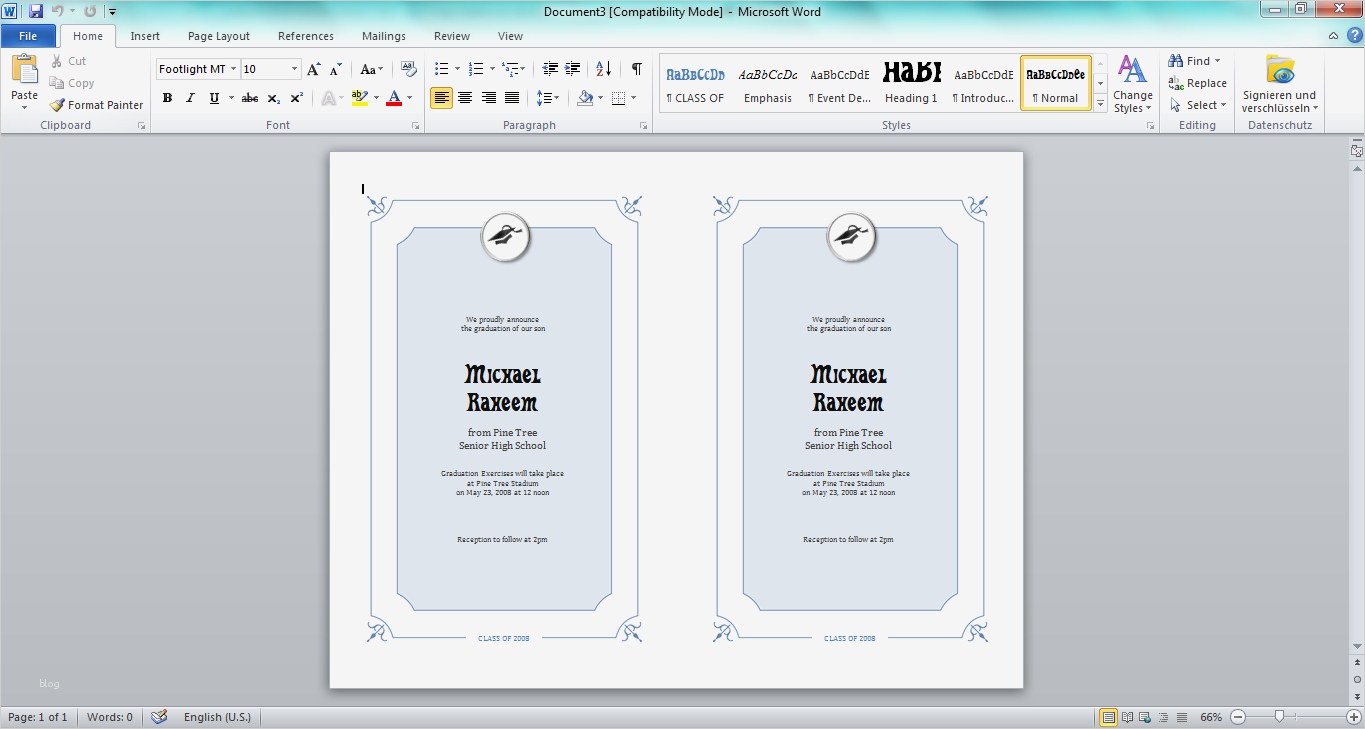Click the English (U.S.) language indicator

(217, 717)
